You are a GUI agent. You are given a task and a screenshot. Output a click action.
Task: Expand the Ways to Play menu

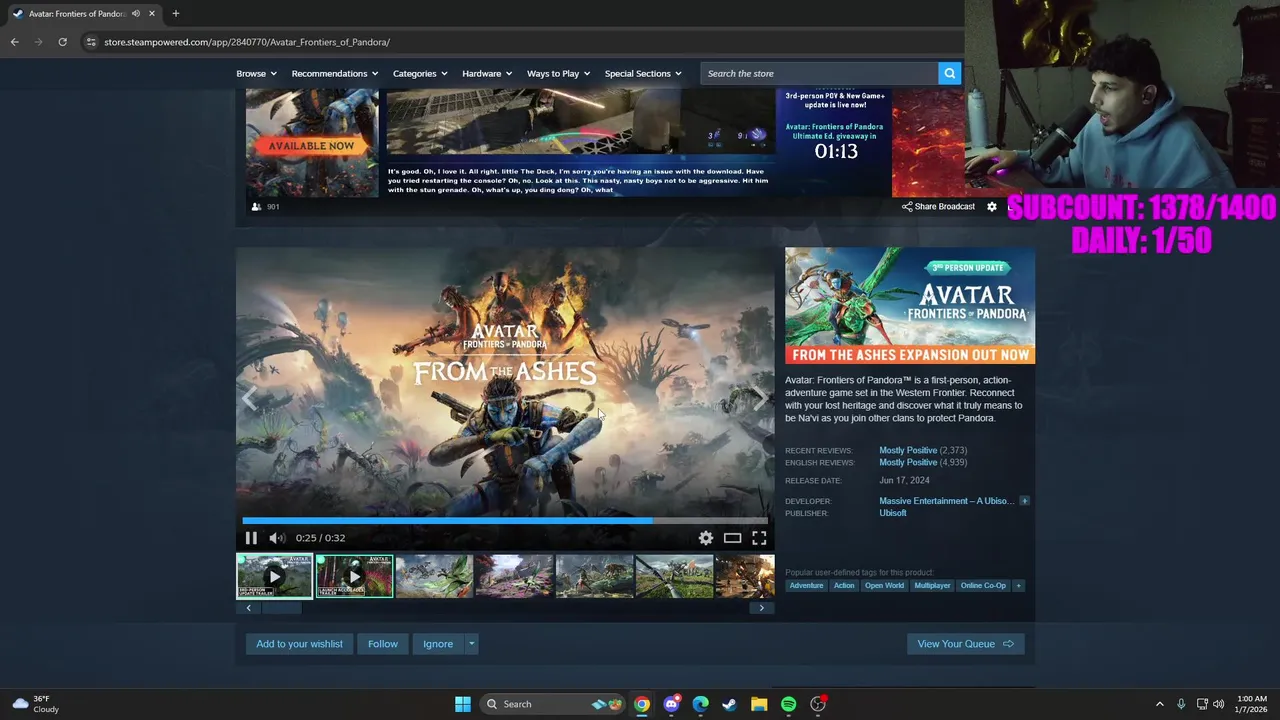558,73
